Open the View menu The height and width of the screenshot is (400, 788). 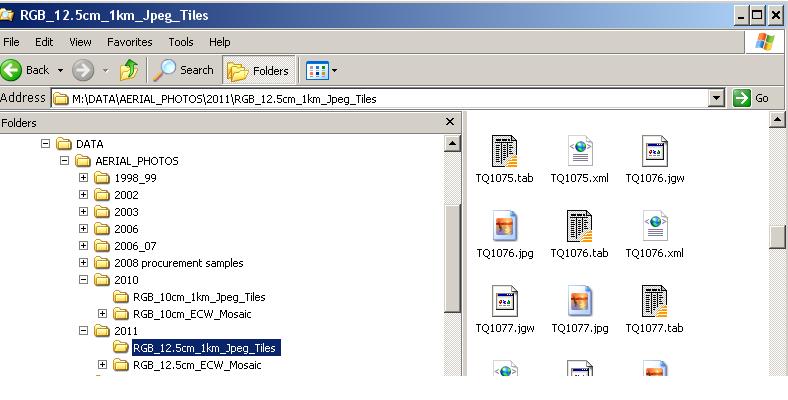(x=80, y=42)
